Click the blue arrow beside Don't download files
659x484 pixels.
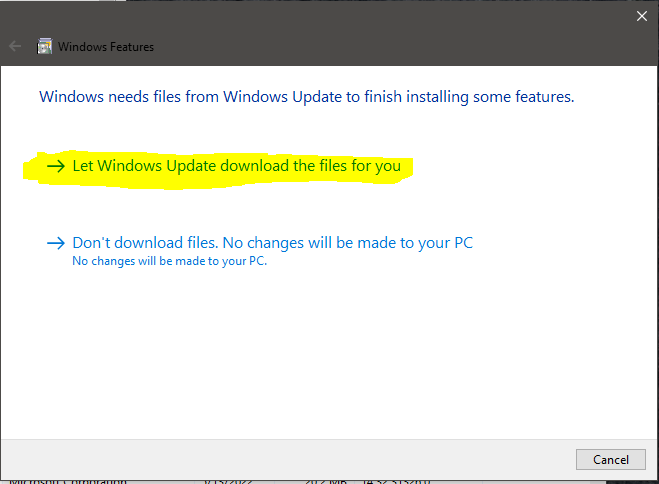[56, 243]
